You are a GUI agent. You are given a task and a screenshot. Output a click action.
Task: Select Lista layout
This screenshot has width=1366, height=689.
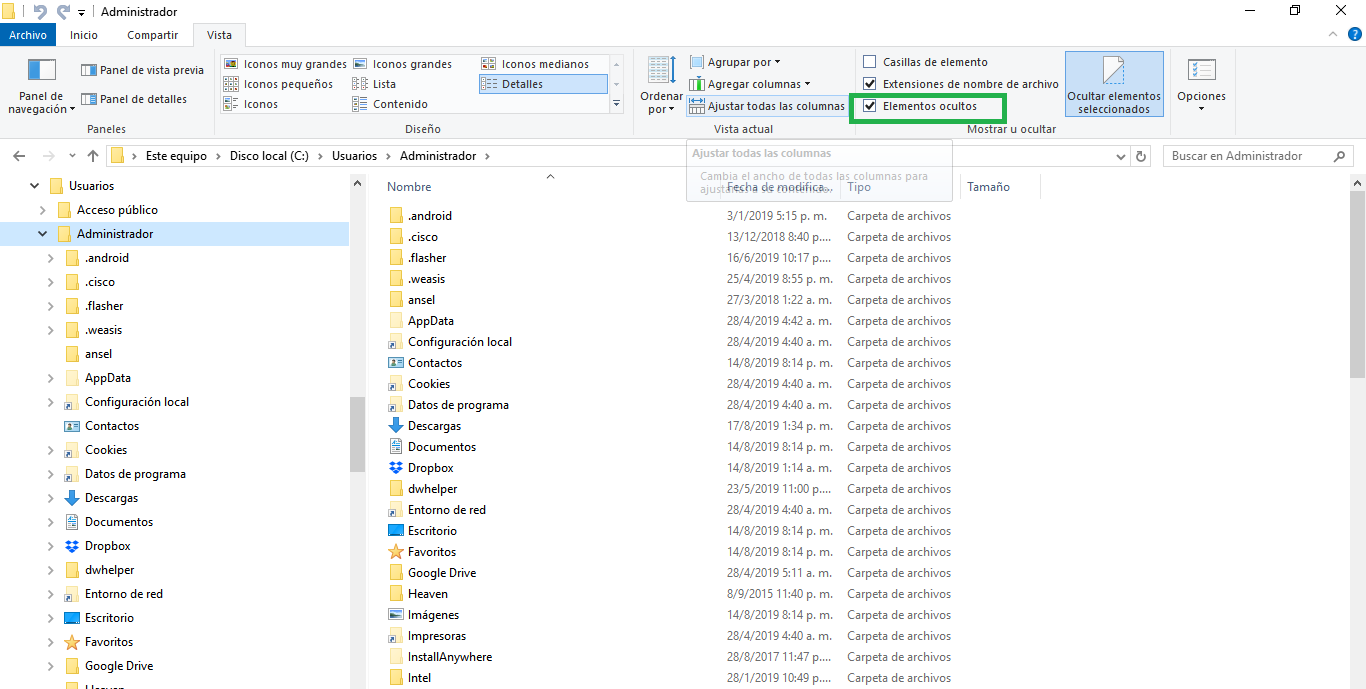click(x=374, y=84)
